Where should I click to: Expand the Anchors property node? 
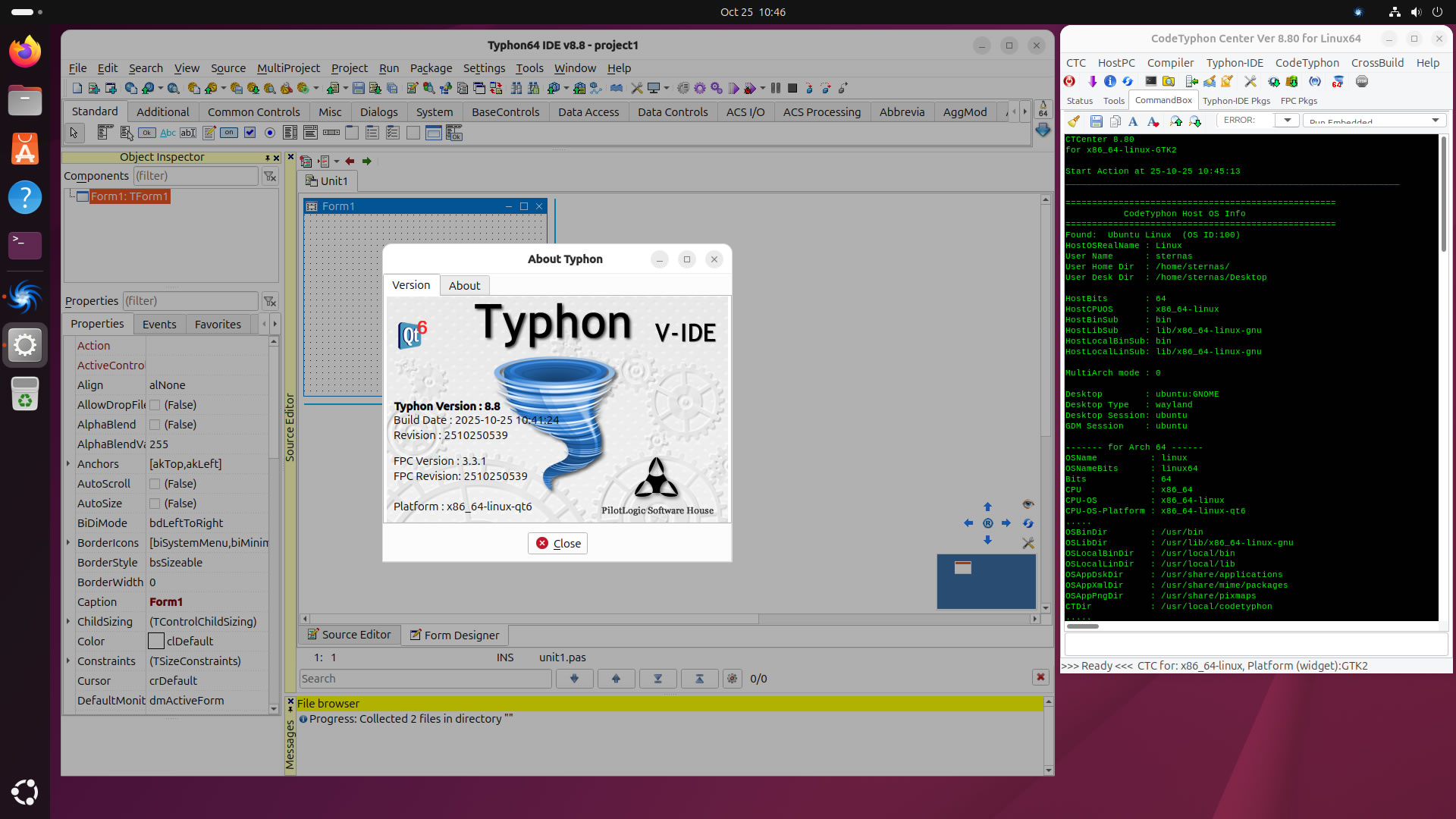tap(68, 464)
